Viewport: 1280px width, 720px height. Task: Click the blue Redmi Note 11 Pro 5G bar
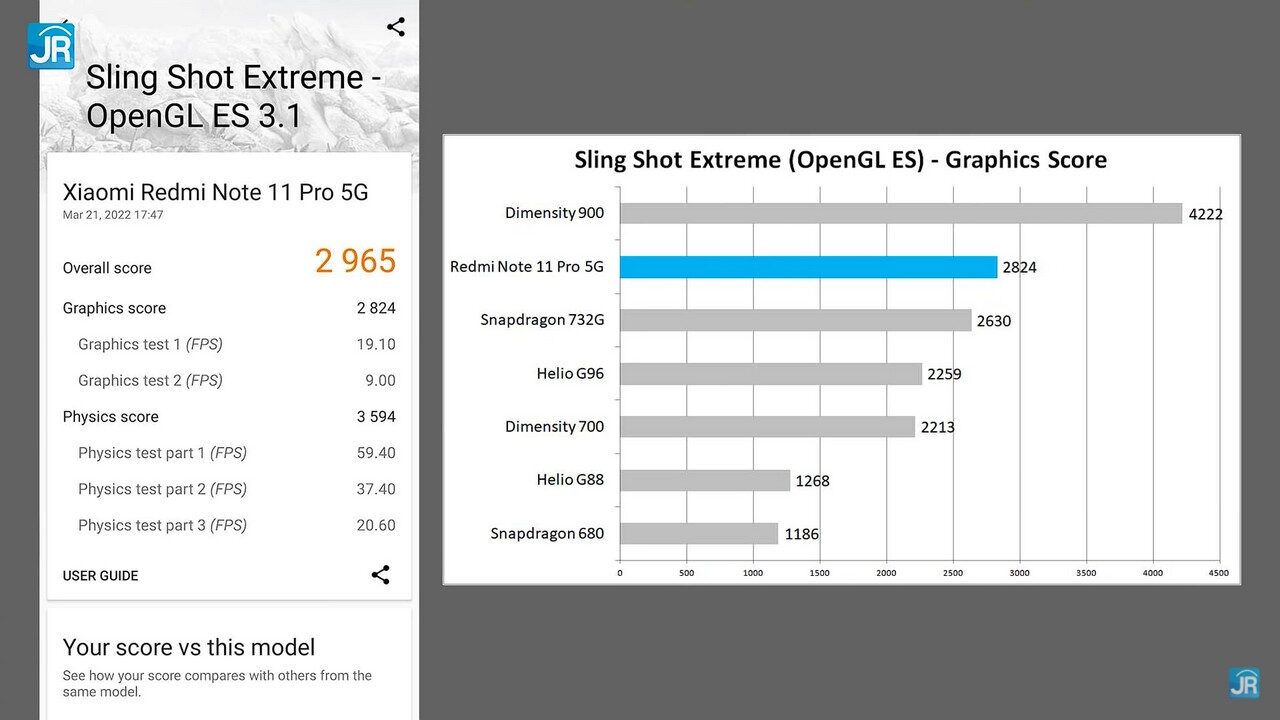tap(808, 267)
